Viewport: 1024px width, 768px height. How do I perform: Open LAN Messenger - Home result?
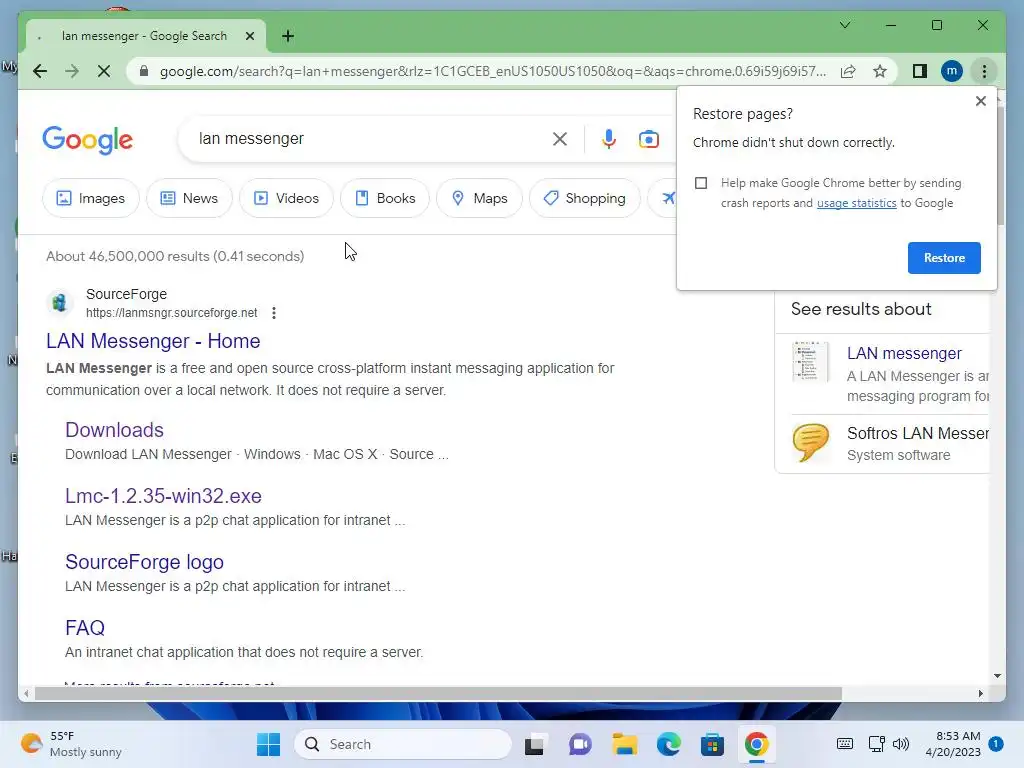[x=153, y=341]
